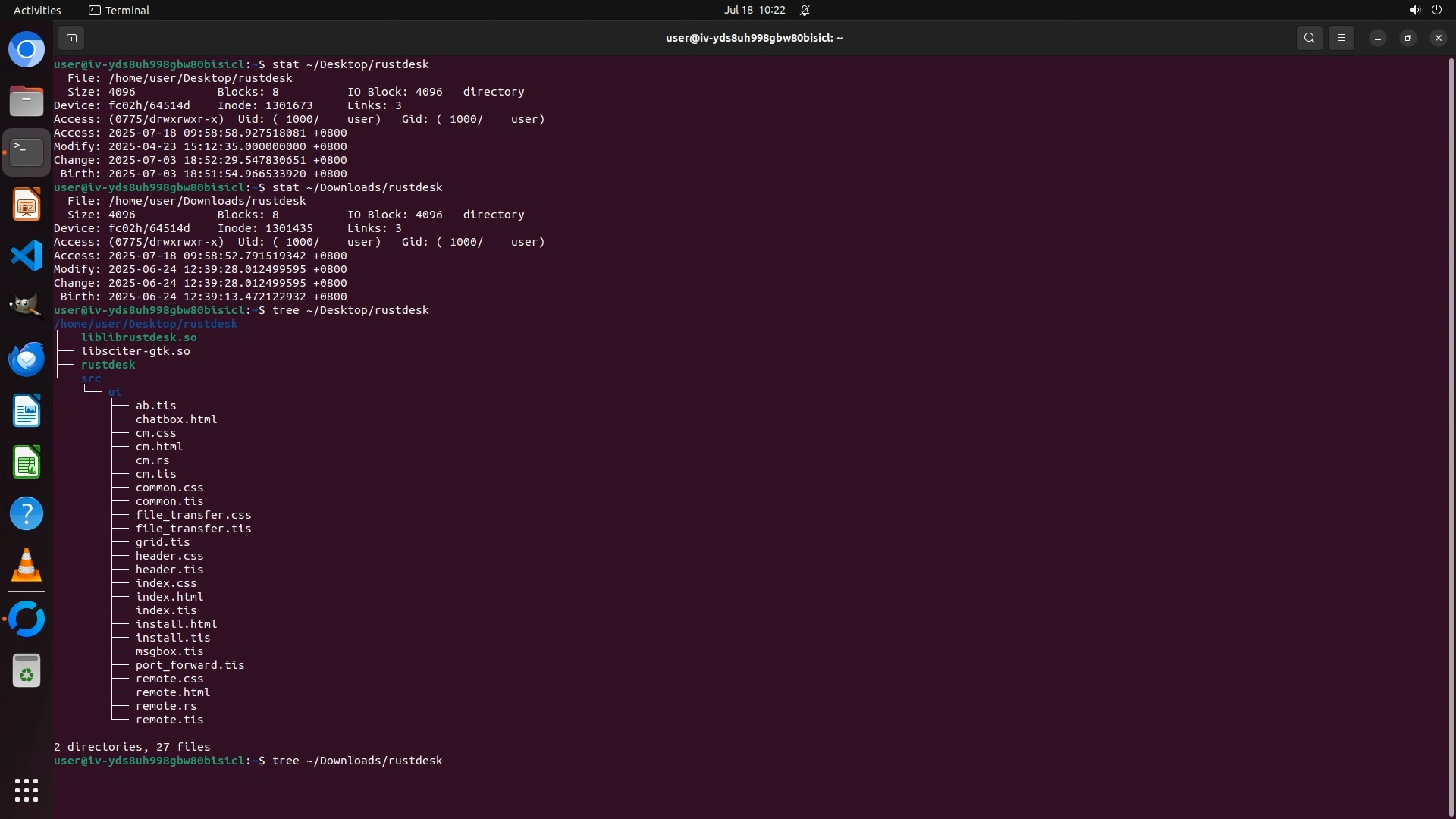
Task: Open a new terminal tab
Action: click(x=71, y=38)
